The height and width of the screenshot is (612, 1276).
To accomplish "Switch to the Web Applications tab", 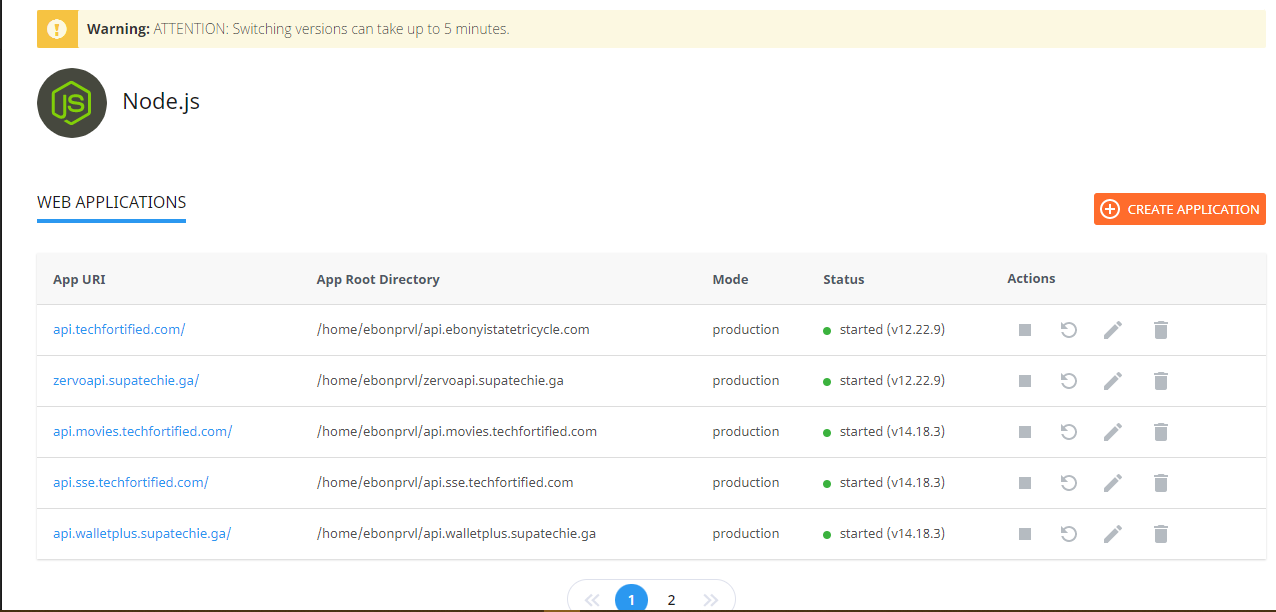I will click(111, 202).
